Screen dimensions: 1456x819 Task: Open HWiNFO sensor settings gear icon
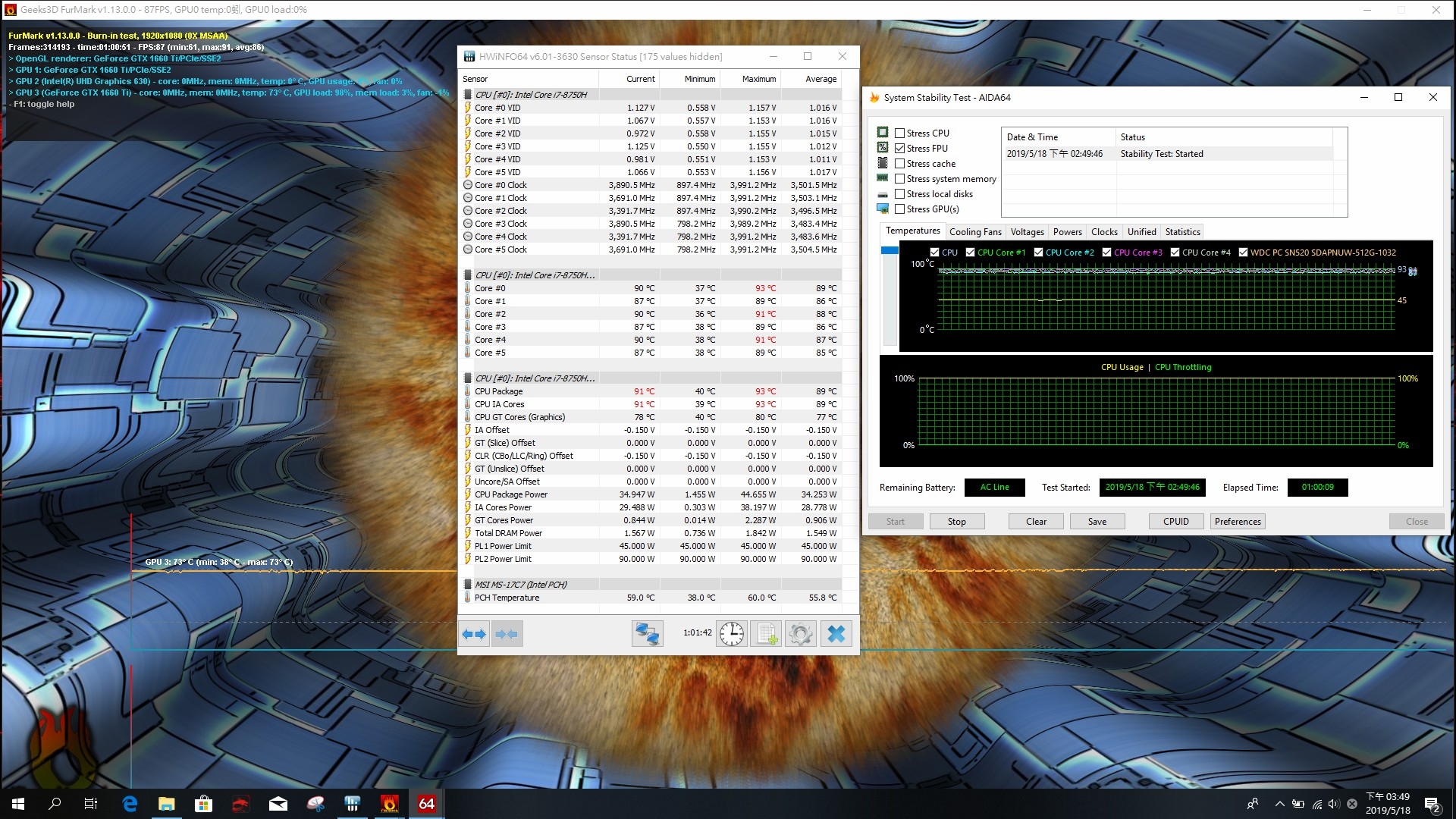(800, 634)
